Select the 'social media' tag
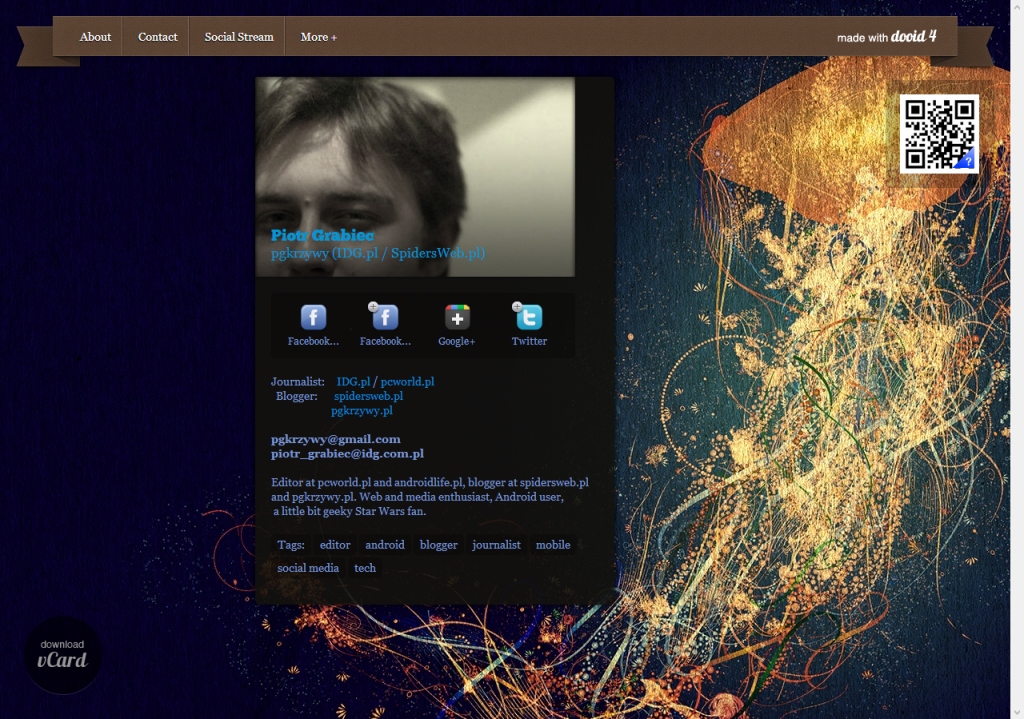The image size is (1024, 719). pyautogui.click(x=308, y=568)
